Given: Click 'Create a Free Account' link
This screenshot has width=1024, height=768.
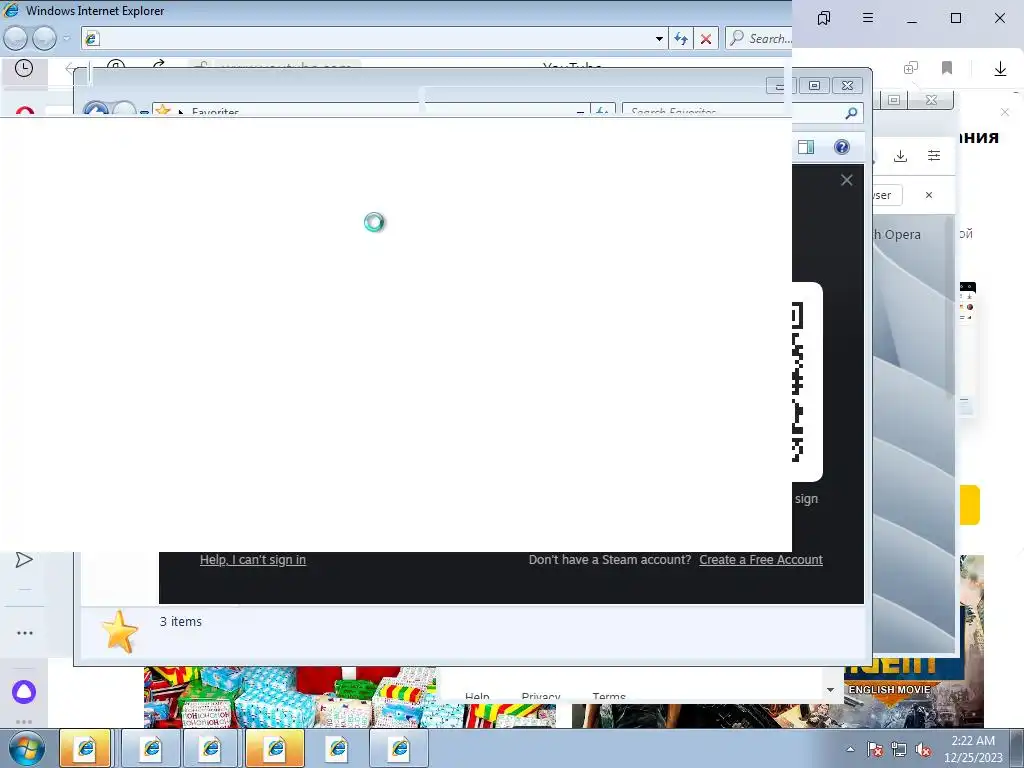Looking at the screenshot, I should pyautogui.click(x=761, y=560).
